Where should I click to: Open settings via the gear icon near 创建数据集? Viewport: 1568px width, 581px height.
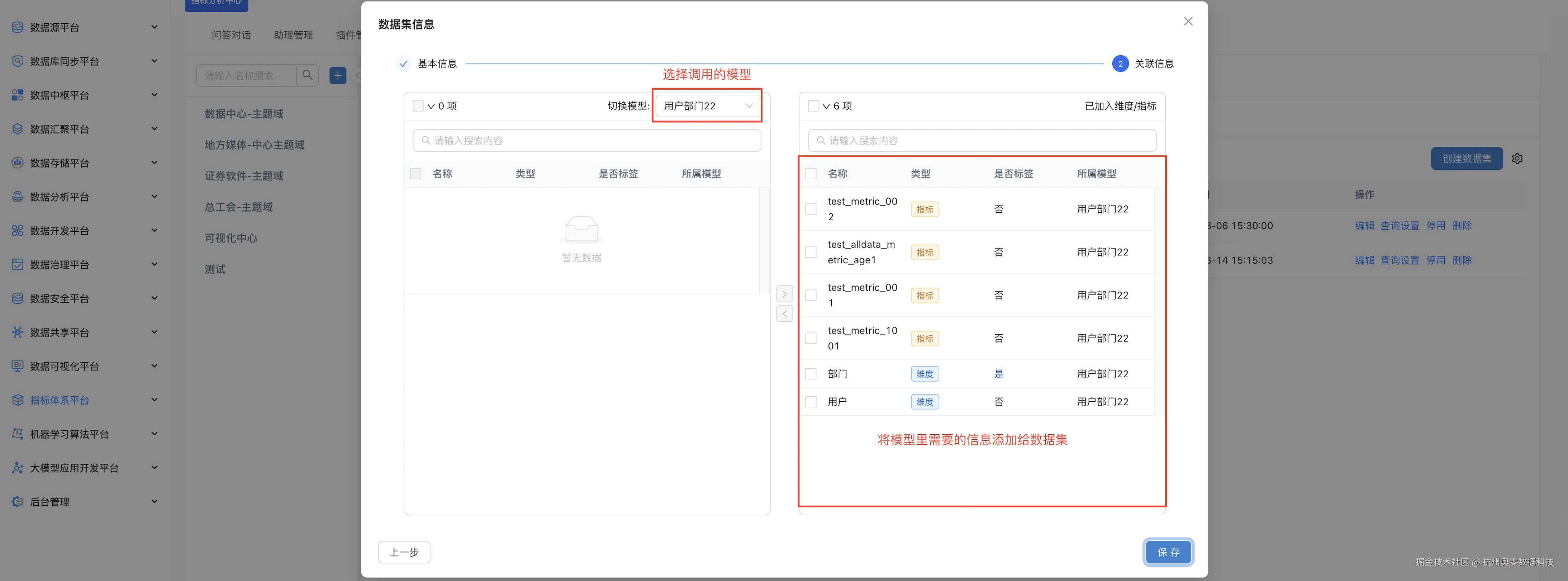pos(1517,159)
